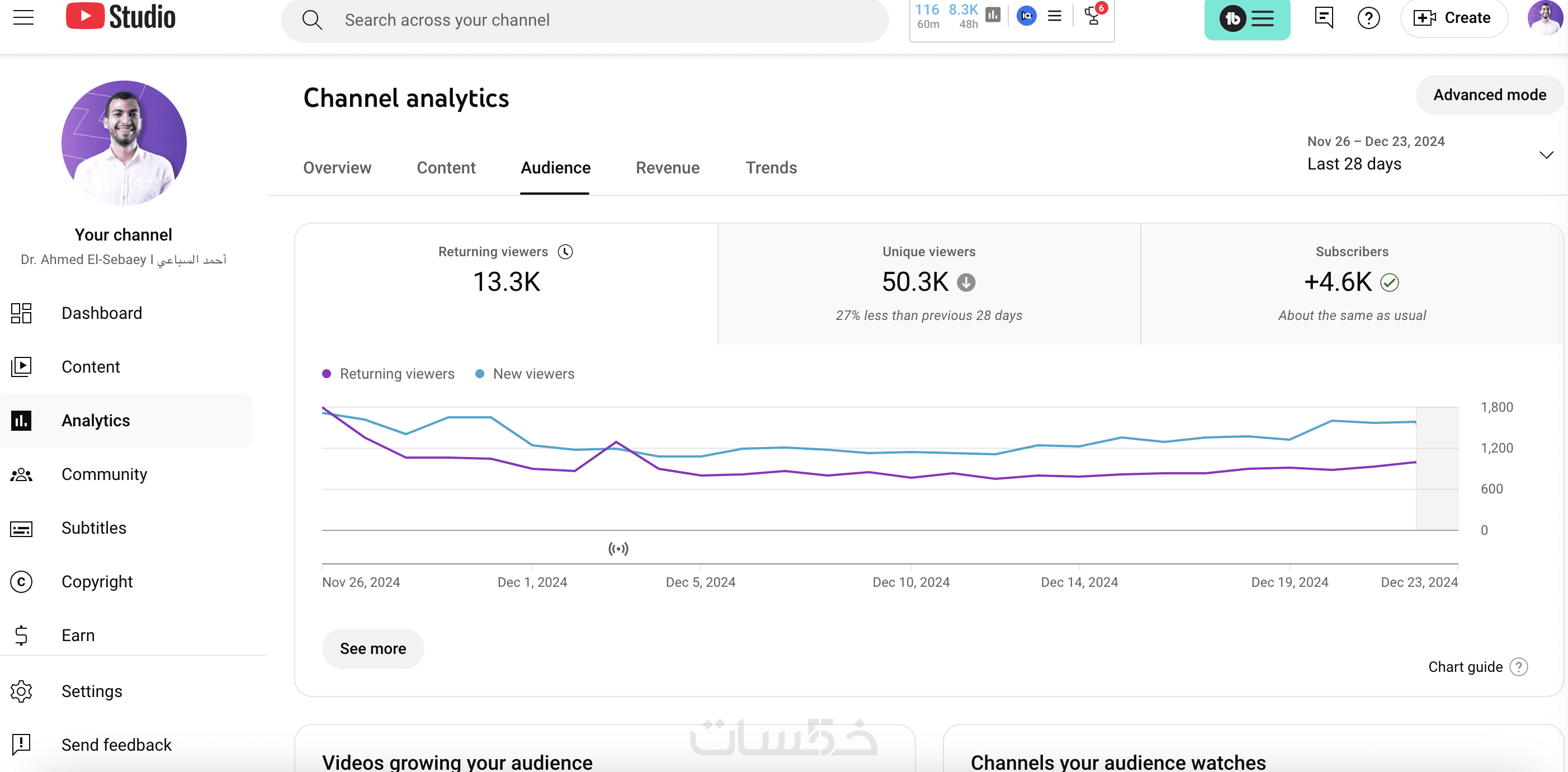Toggle the Returning viewers legend dot
1568x772 pixels.
[x=327, y=374]
